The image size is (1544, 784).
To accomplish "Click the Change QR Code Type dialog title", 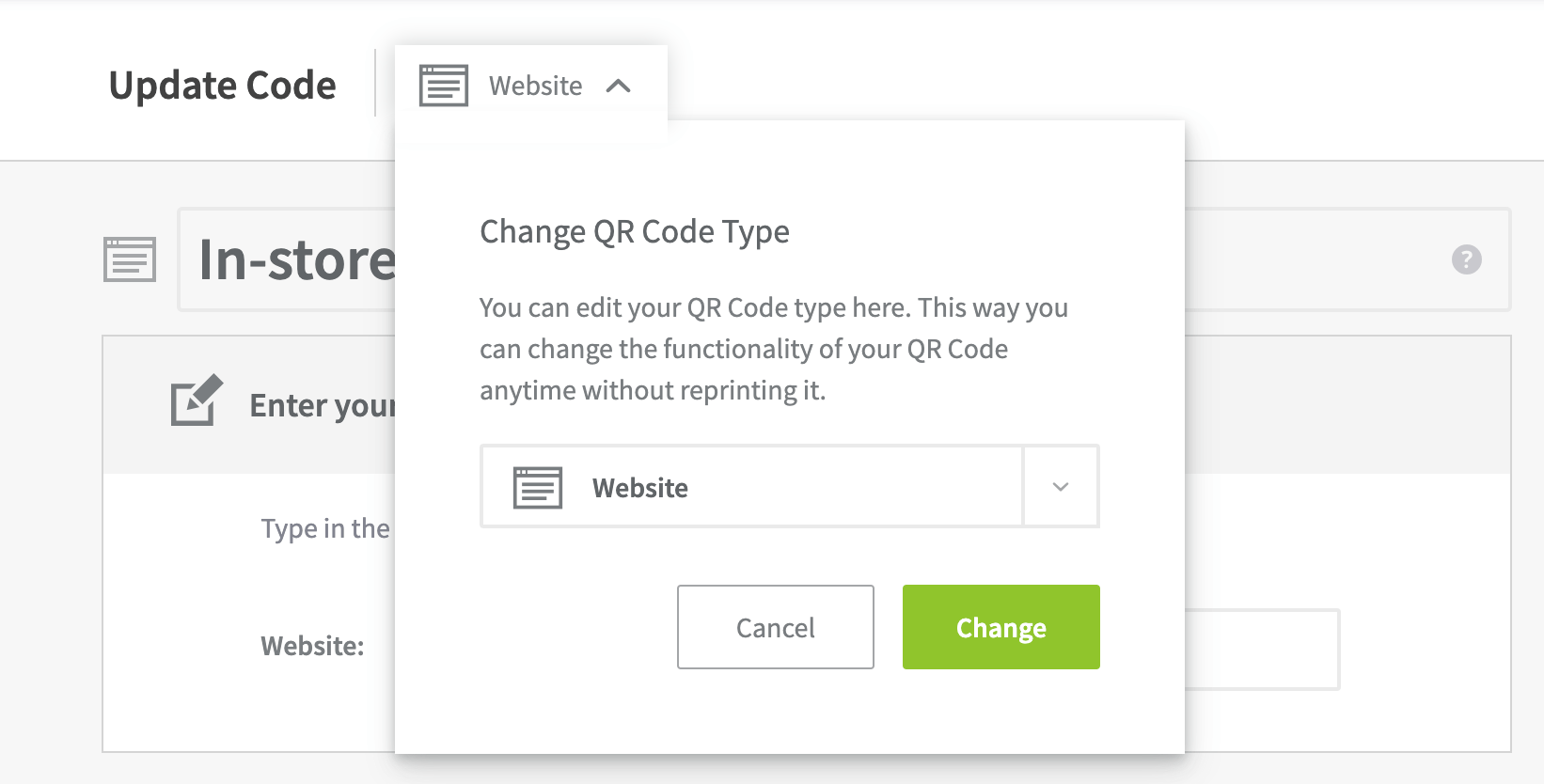I will coord(634,231).
